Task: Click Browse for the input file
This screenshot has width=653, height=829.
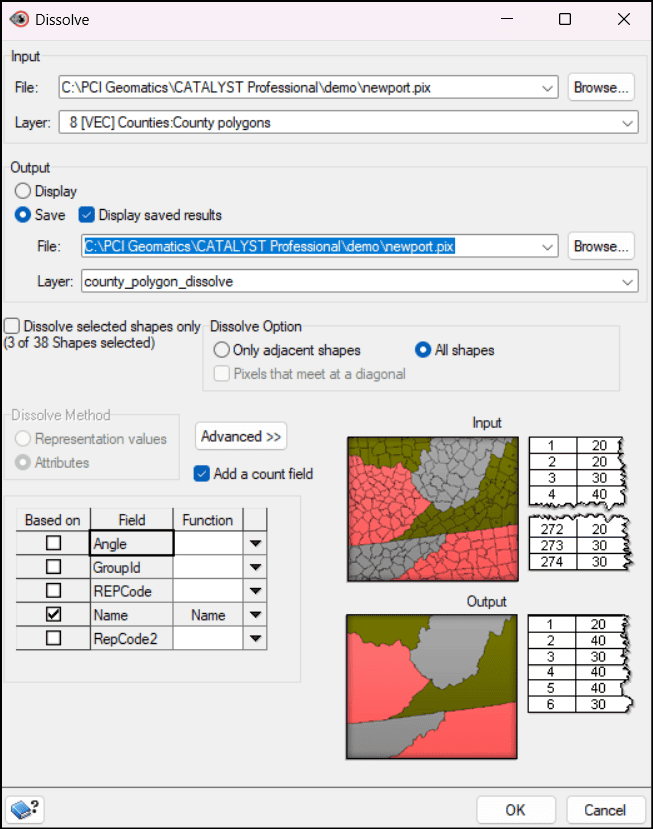Action: tap(601, 87)
